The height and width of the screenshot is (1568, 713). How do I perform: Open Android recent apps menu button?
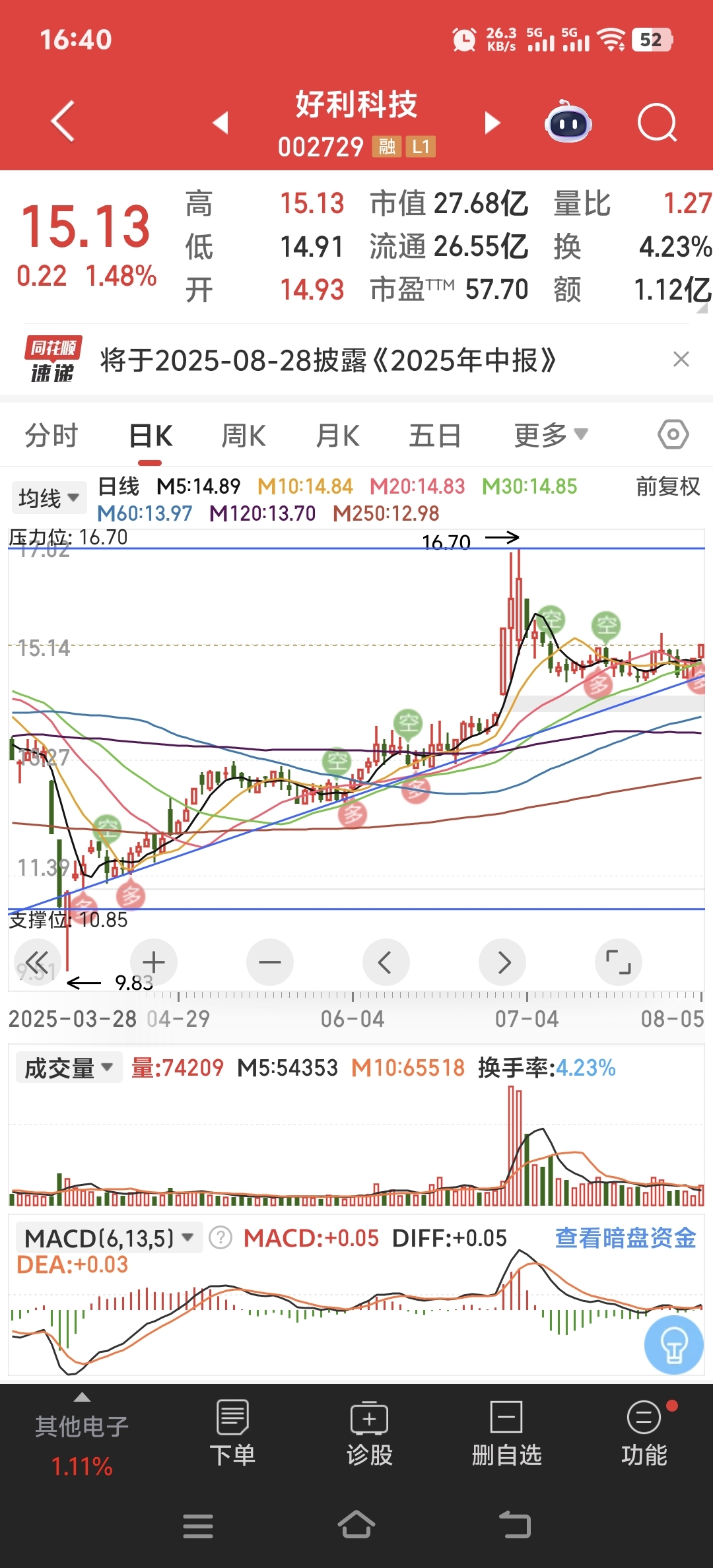(x=198, y=1526)
